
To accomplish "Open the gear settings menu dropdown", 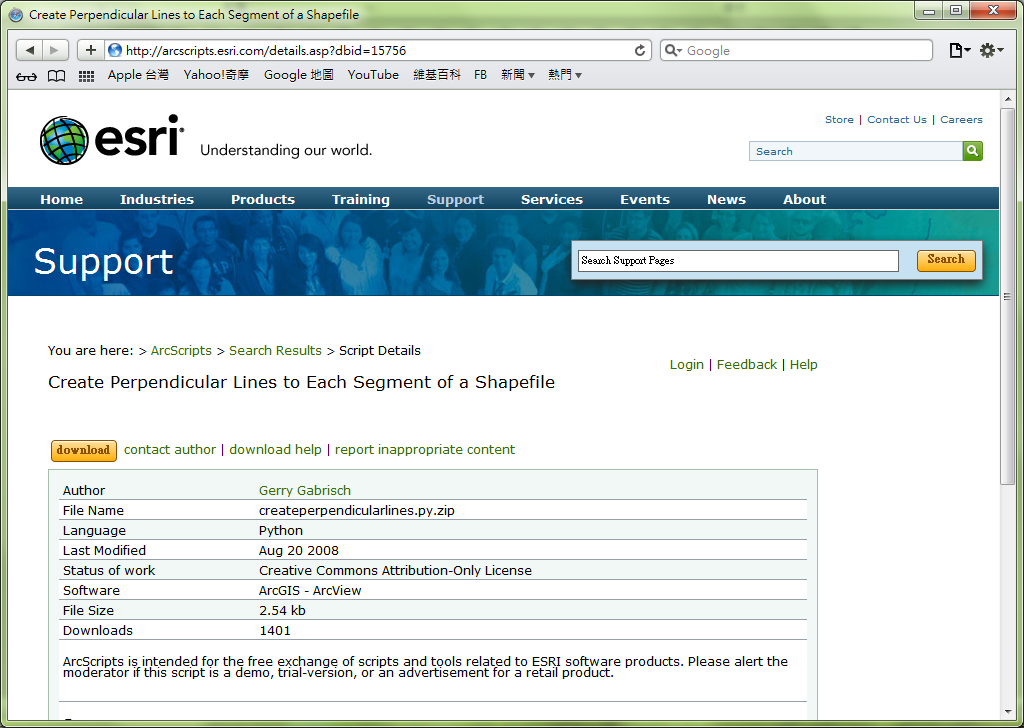I will tap(991, 50).
